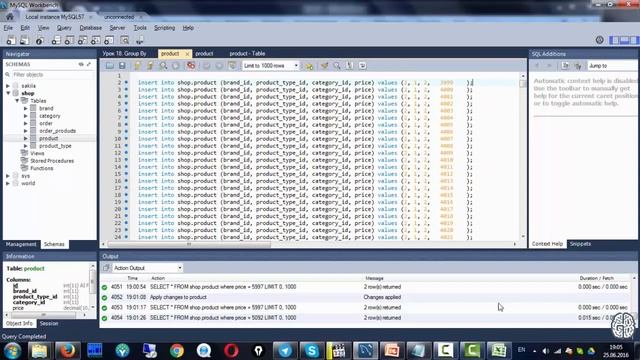
Task: Collapse the Tables folder under shop
Action: click(x=17, y=101)
